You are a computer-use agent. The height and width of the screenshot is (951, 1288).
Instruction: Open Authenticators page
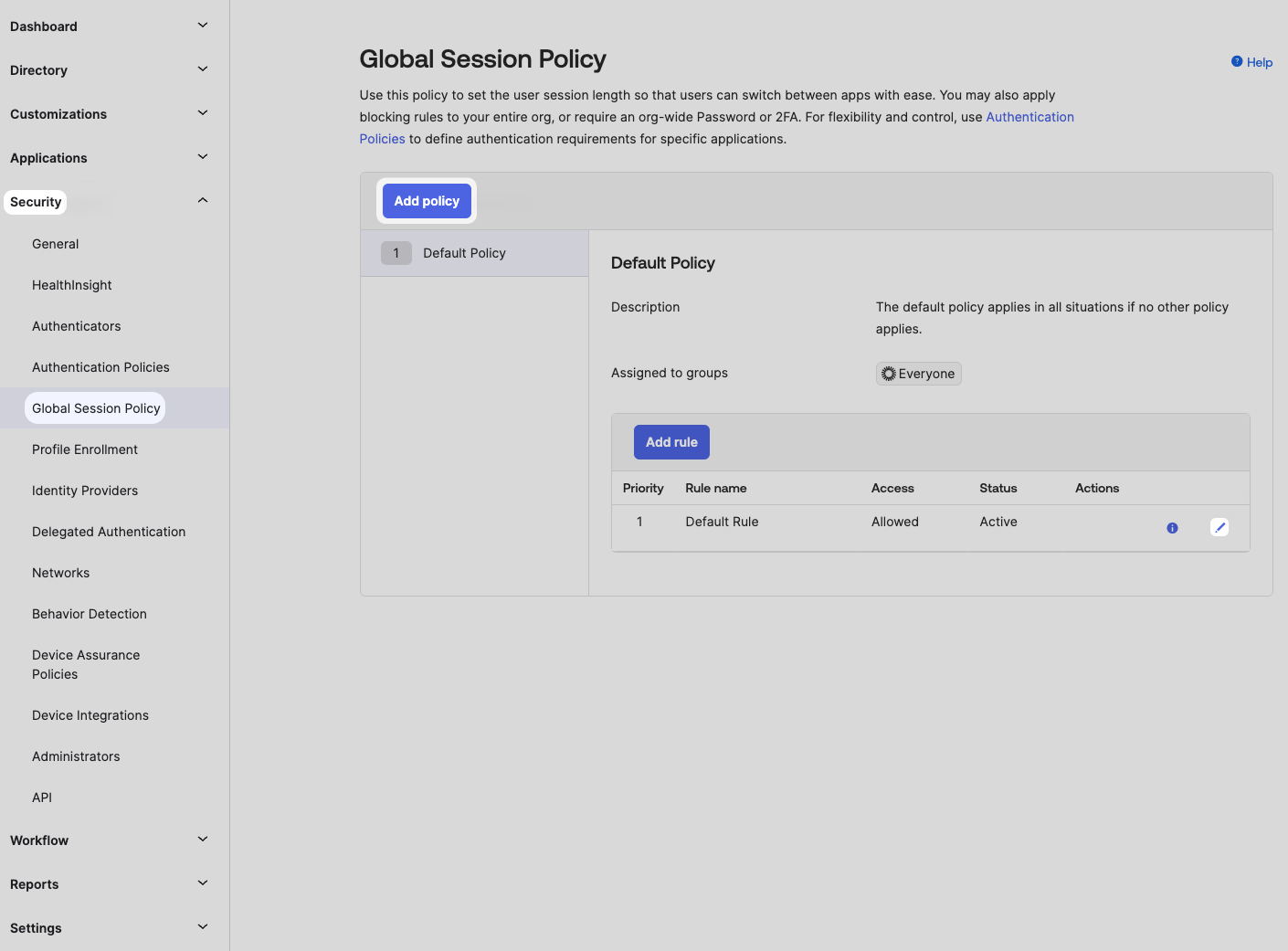pyautogui.click(x=76, y=326)
